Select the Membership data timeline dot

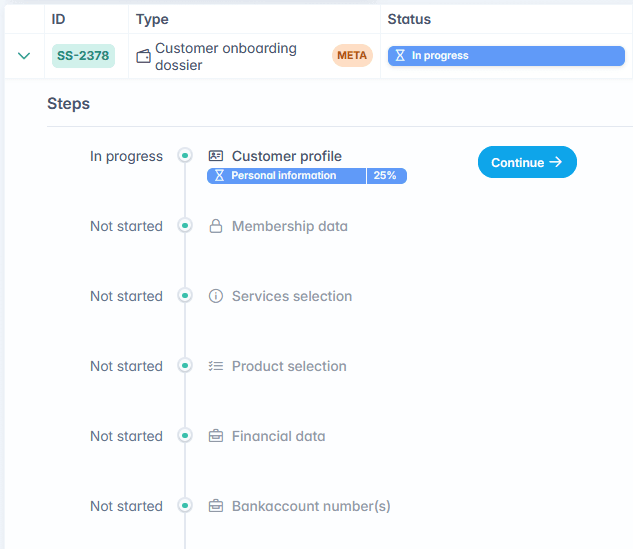click(x=184, y=226)
